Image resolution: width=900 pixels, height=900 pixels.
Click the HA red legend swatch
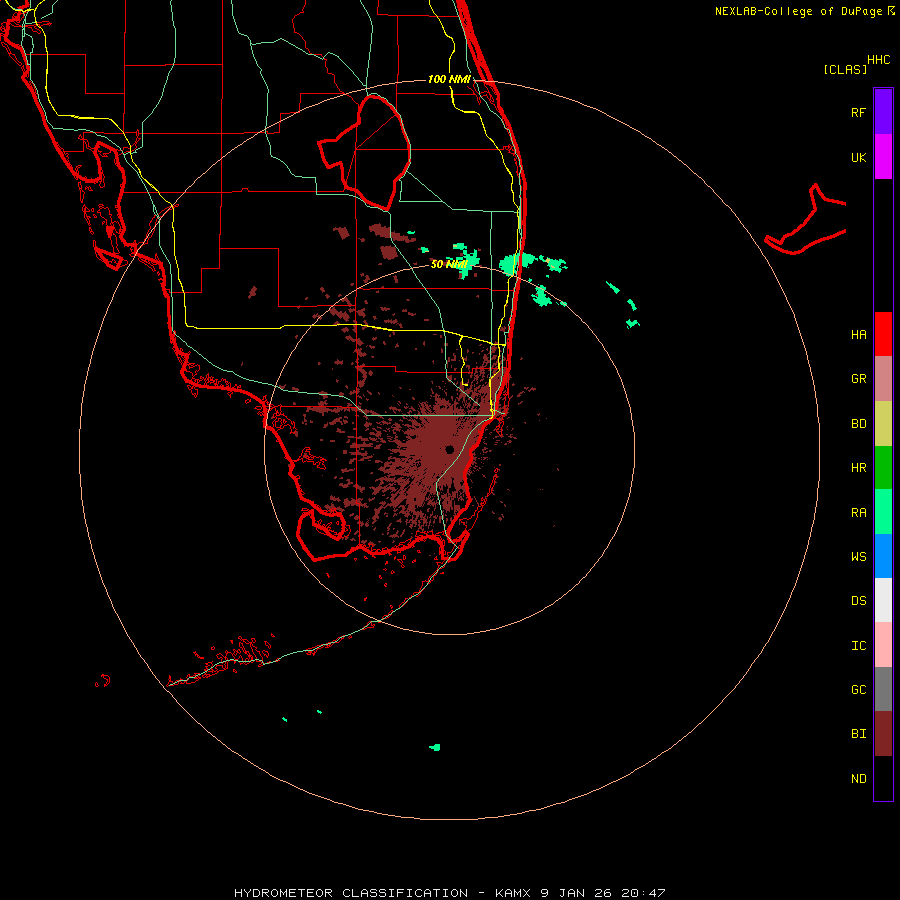pos(883,334)
